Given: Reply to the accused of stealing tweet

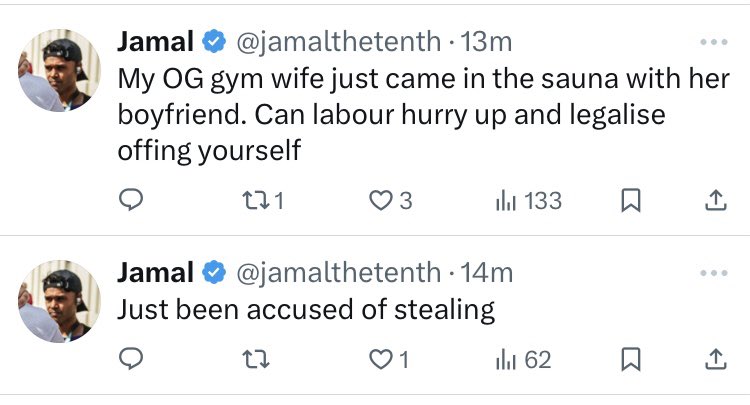Looking at the screenshot, I should (131, 359).
